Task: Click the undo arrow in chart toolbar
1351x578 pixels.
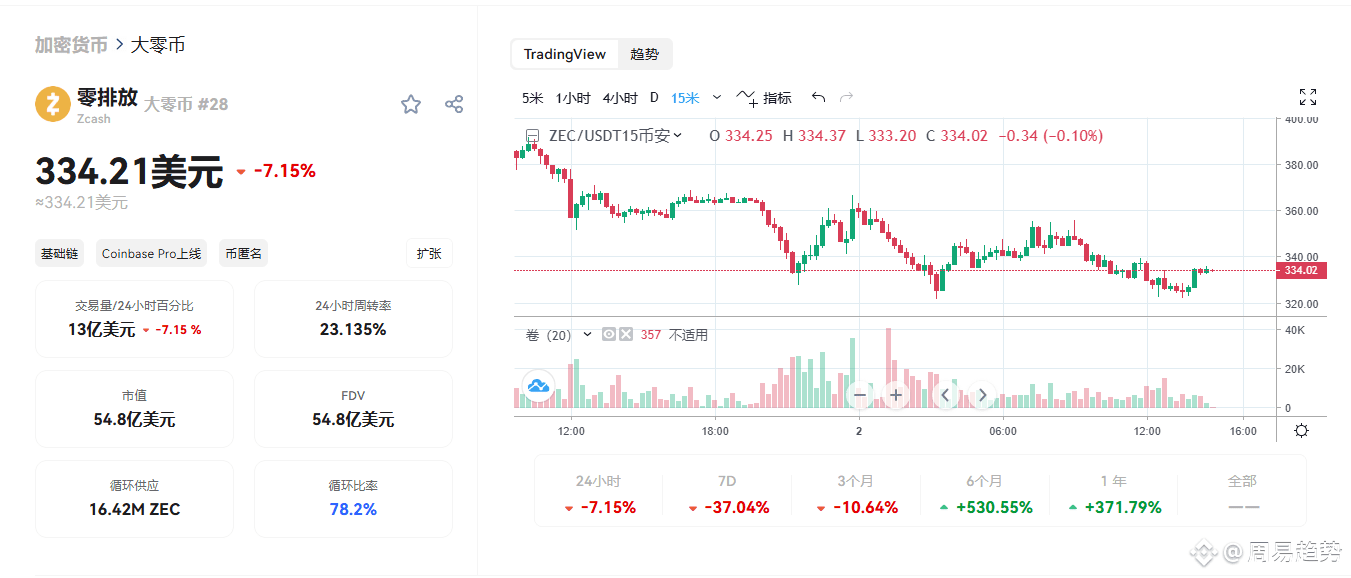Action: tap(818, 97)
